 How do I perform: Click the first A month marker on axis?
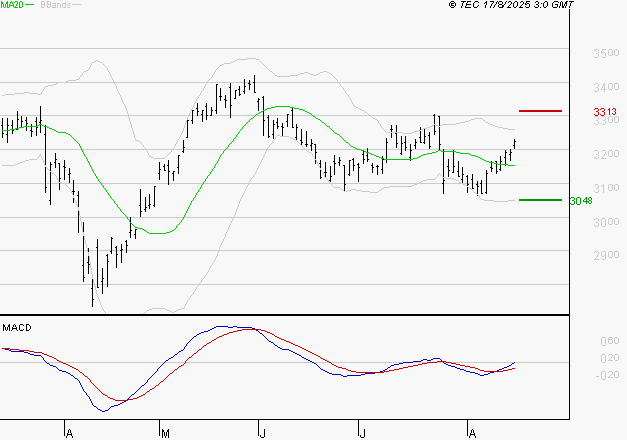point(69,433)
